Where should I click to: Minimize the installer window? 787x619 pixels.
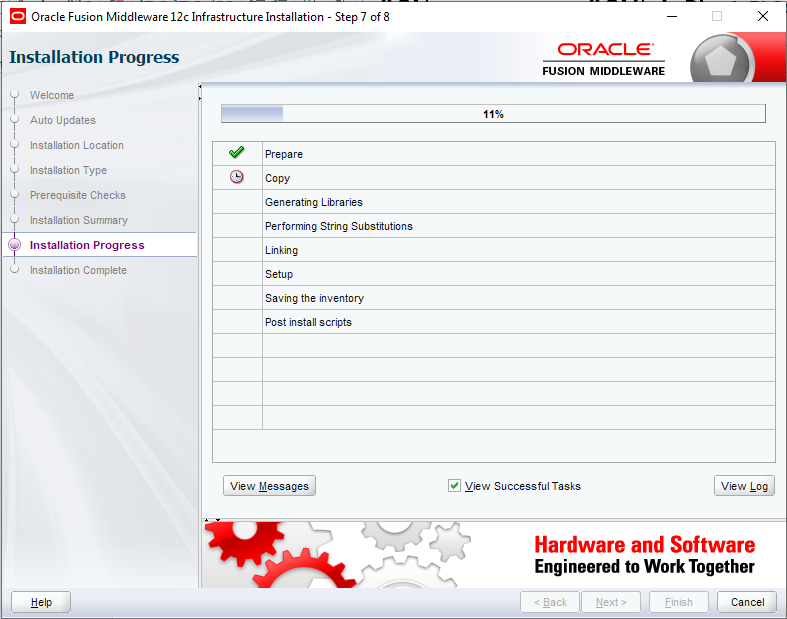672,17
